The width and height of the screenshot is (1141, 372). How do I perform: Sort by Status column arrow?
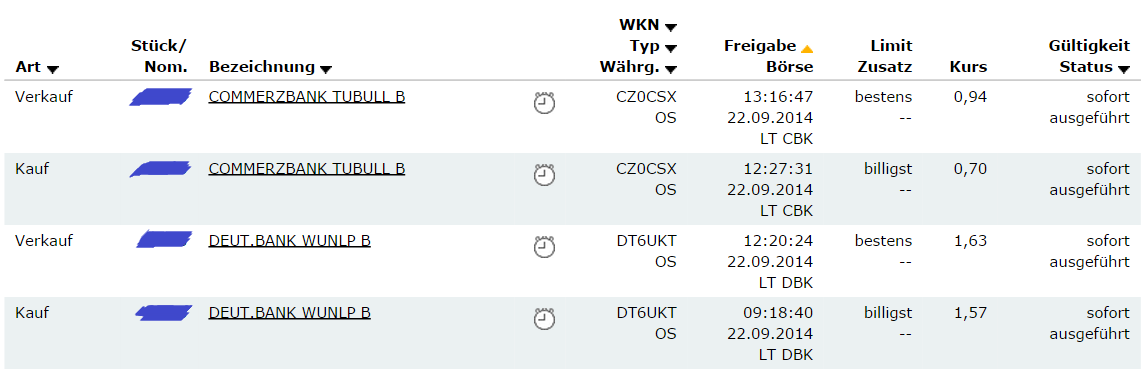coord(1124,70)
